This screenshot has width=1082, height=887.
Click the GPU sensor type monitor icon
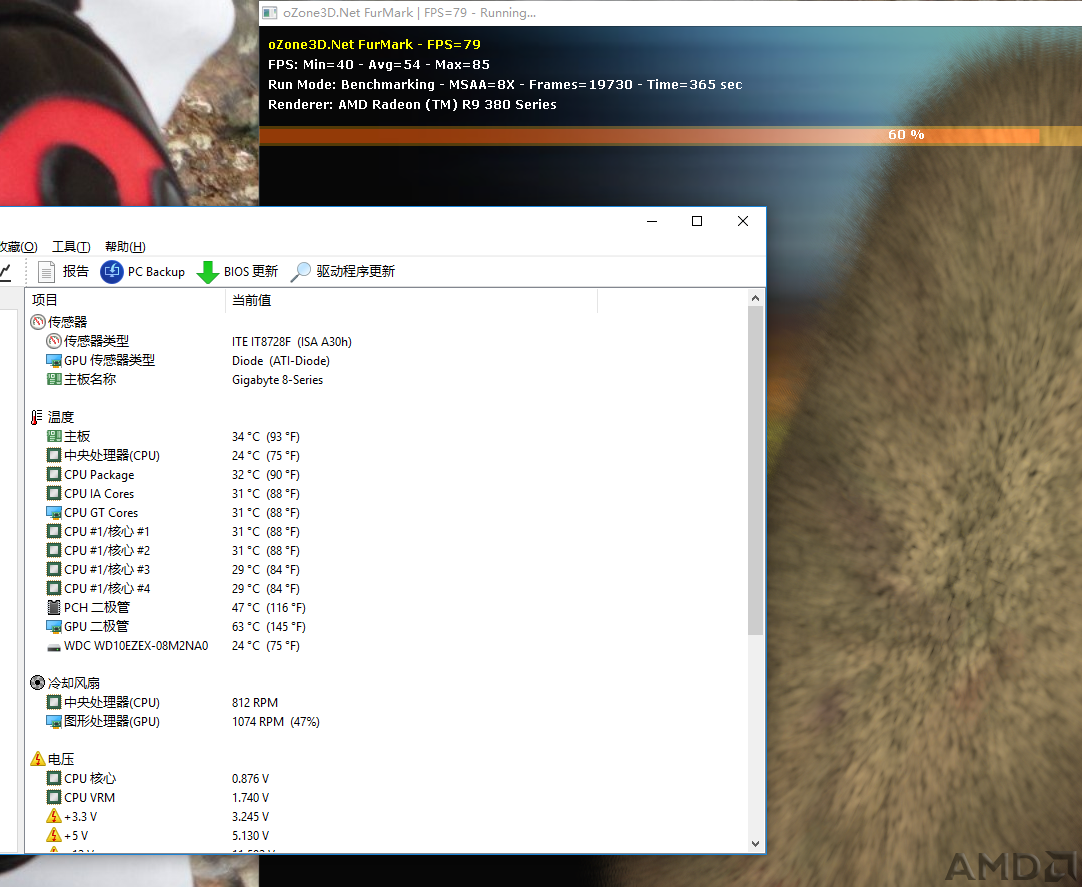coord(54,360)
